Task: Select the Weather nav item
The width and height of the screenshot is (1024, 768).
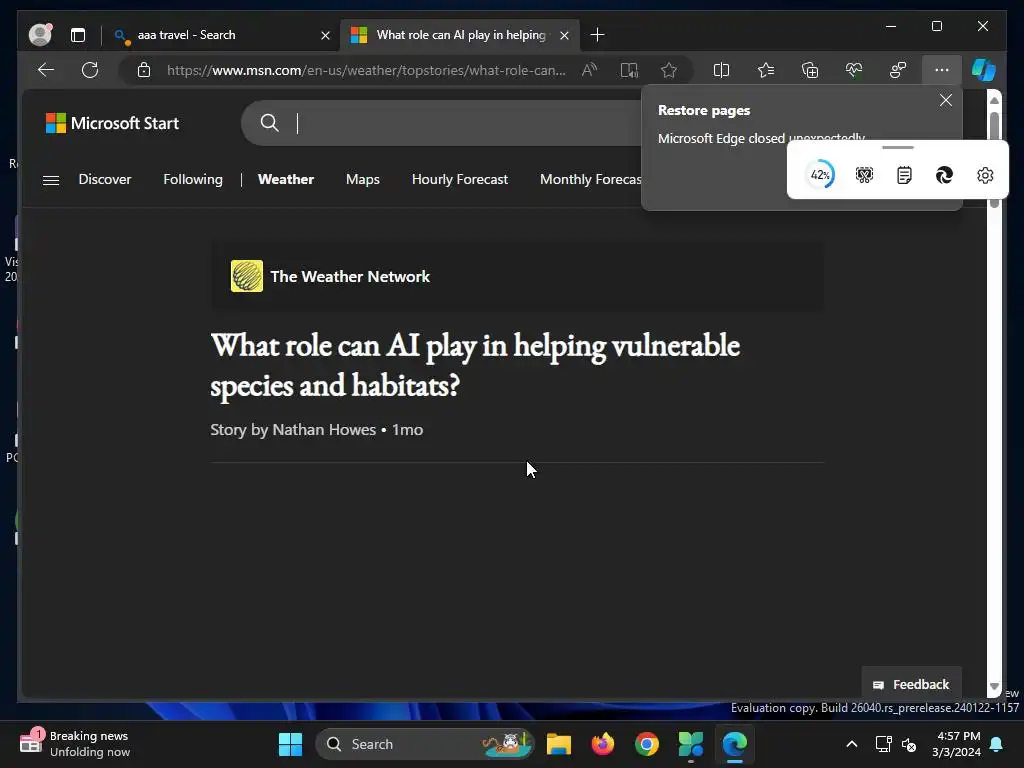Action: [x=285, y=180]
